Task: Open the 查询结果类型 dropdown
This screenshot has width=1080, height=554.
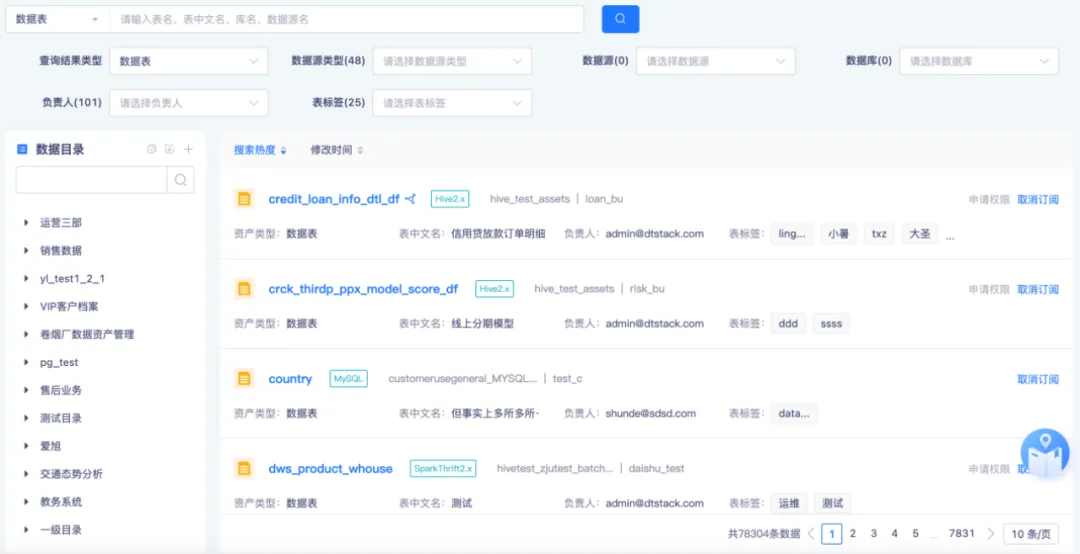Action: pyautogui.click(x=188, y=61)
